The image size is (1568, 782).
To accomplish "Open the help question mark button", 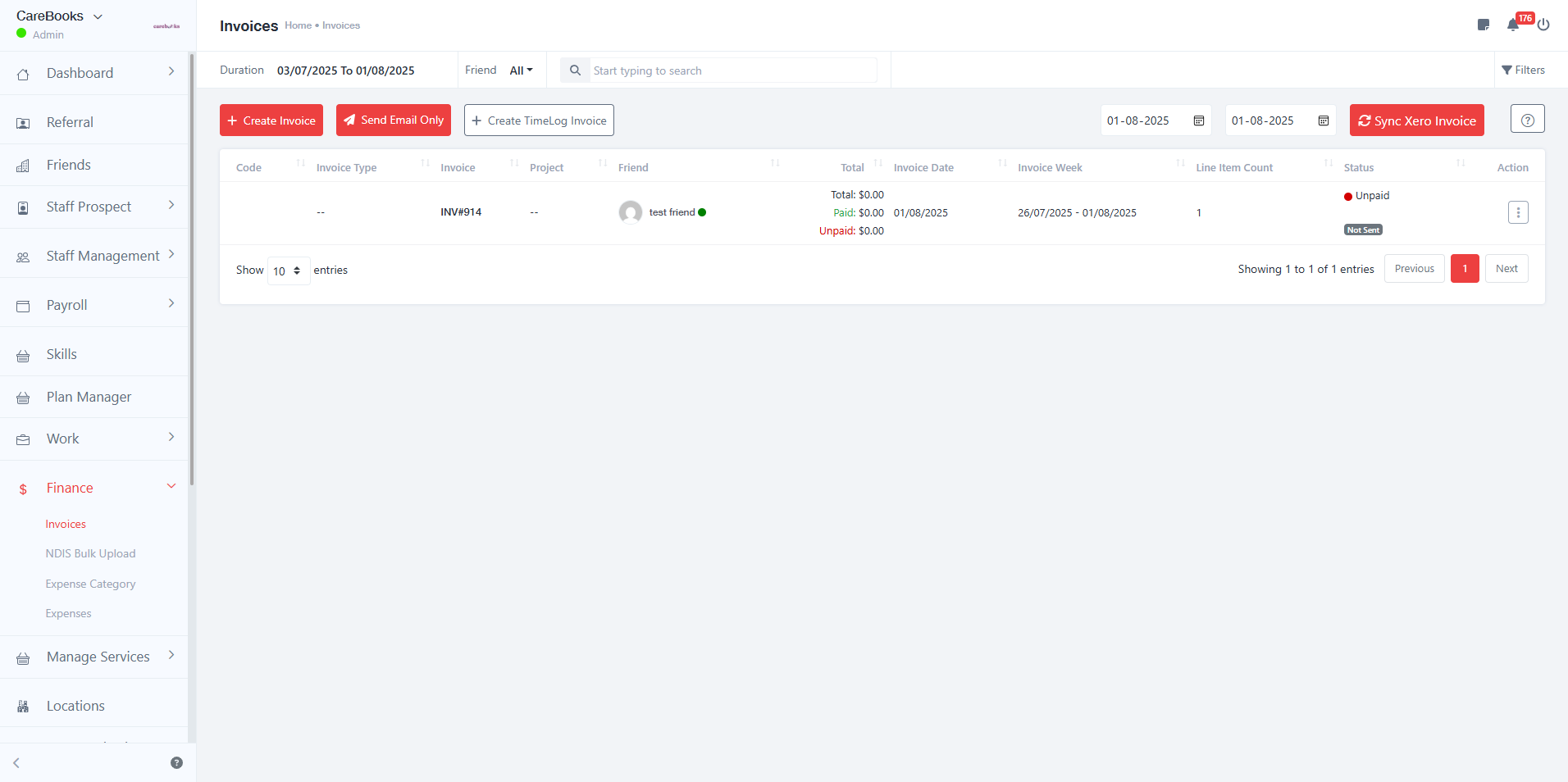I will pyautogui.click(x=1527, y=120).
